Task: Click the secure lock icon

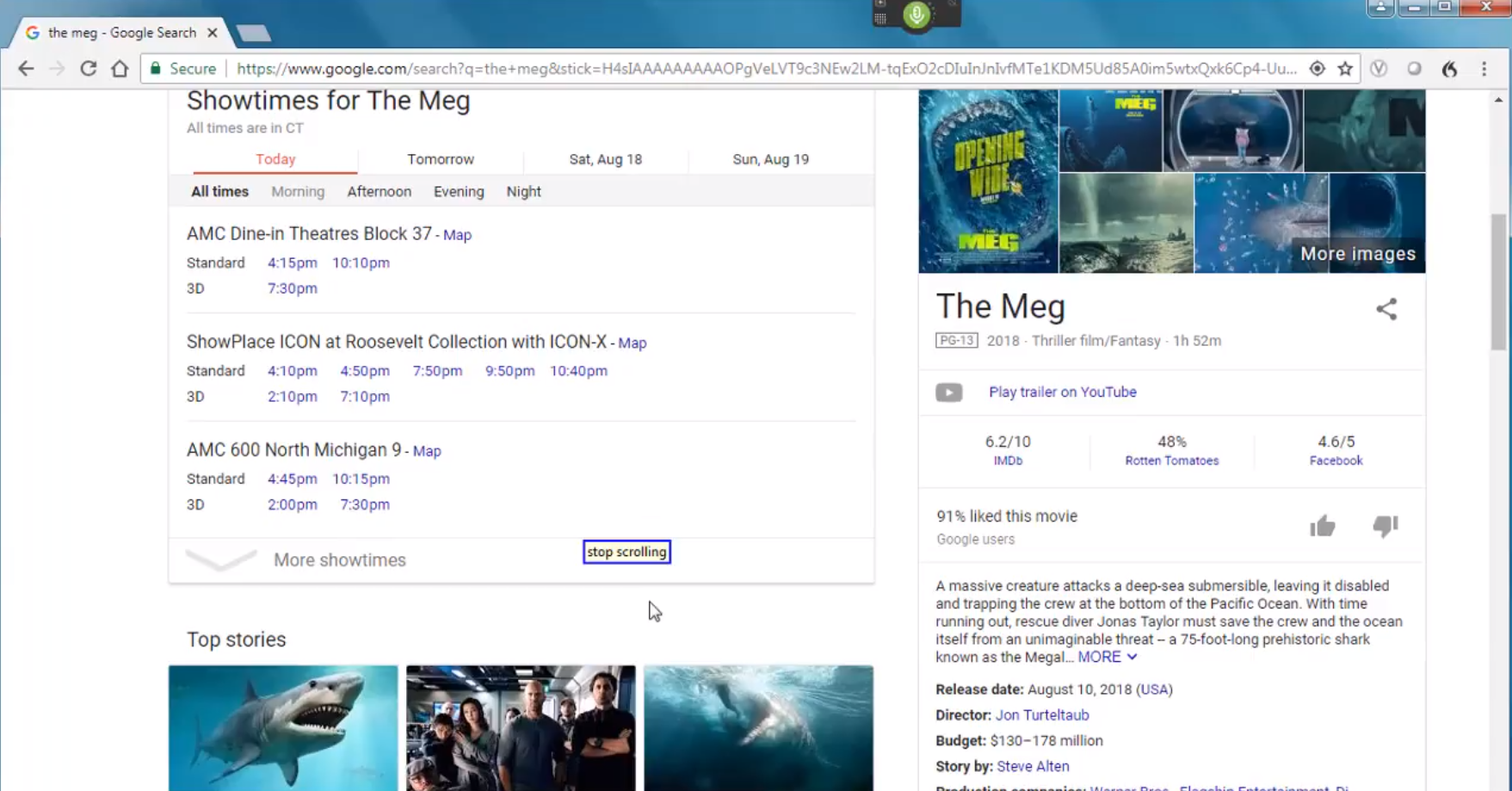Action: 156,69
